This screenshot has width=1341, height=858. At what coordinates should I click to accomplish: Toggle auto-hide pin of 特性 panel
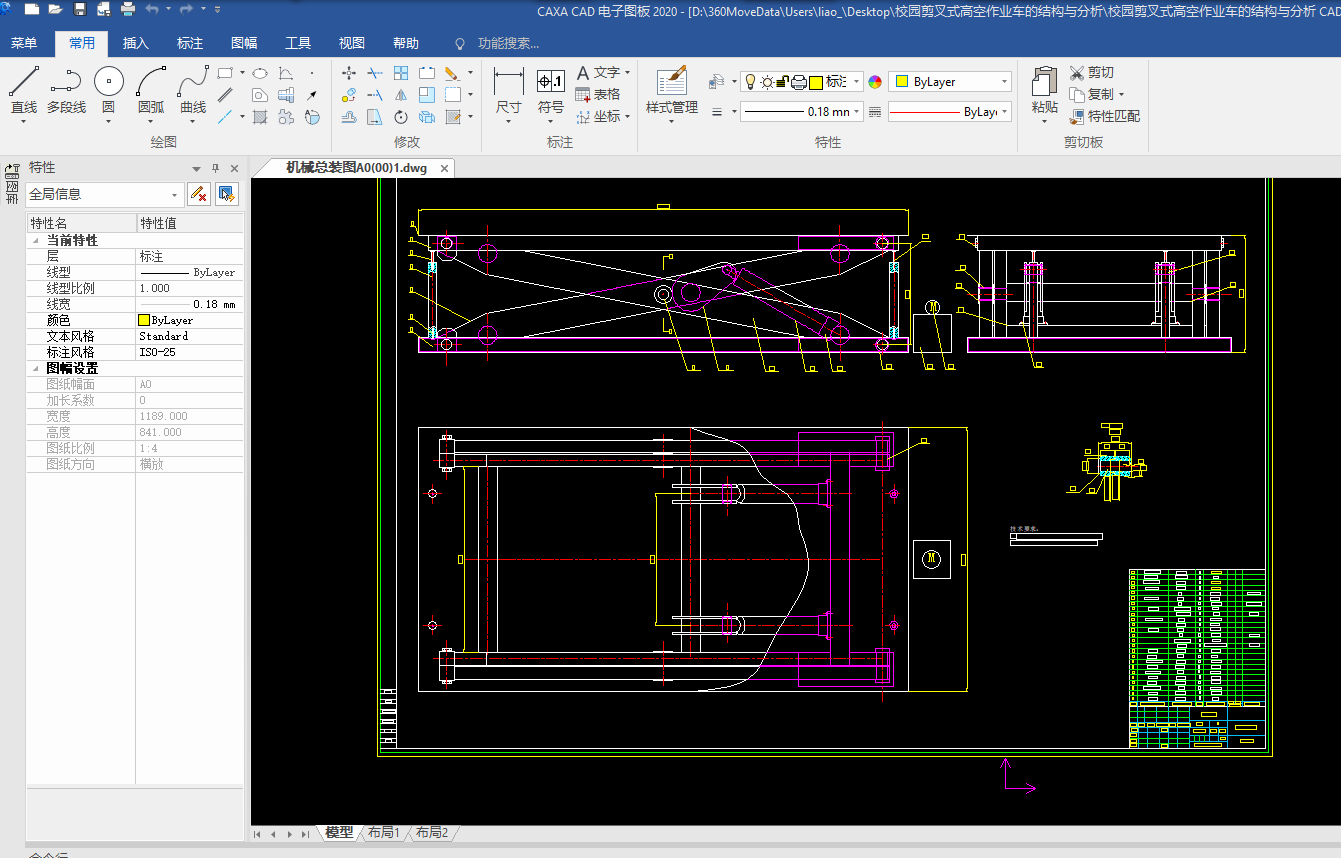215,168
